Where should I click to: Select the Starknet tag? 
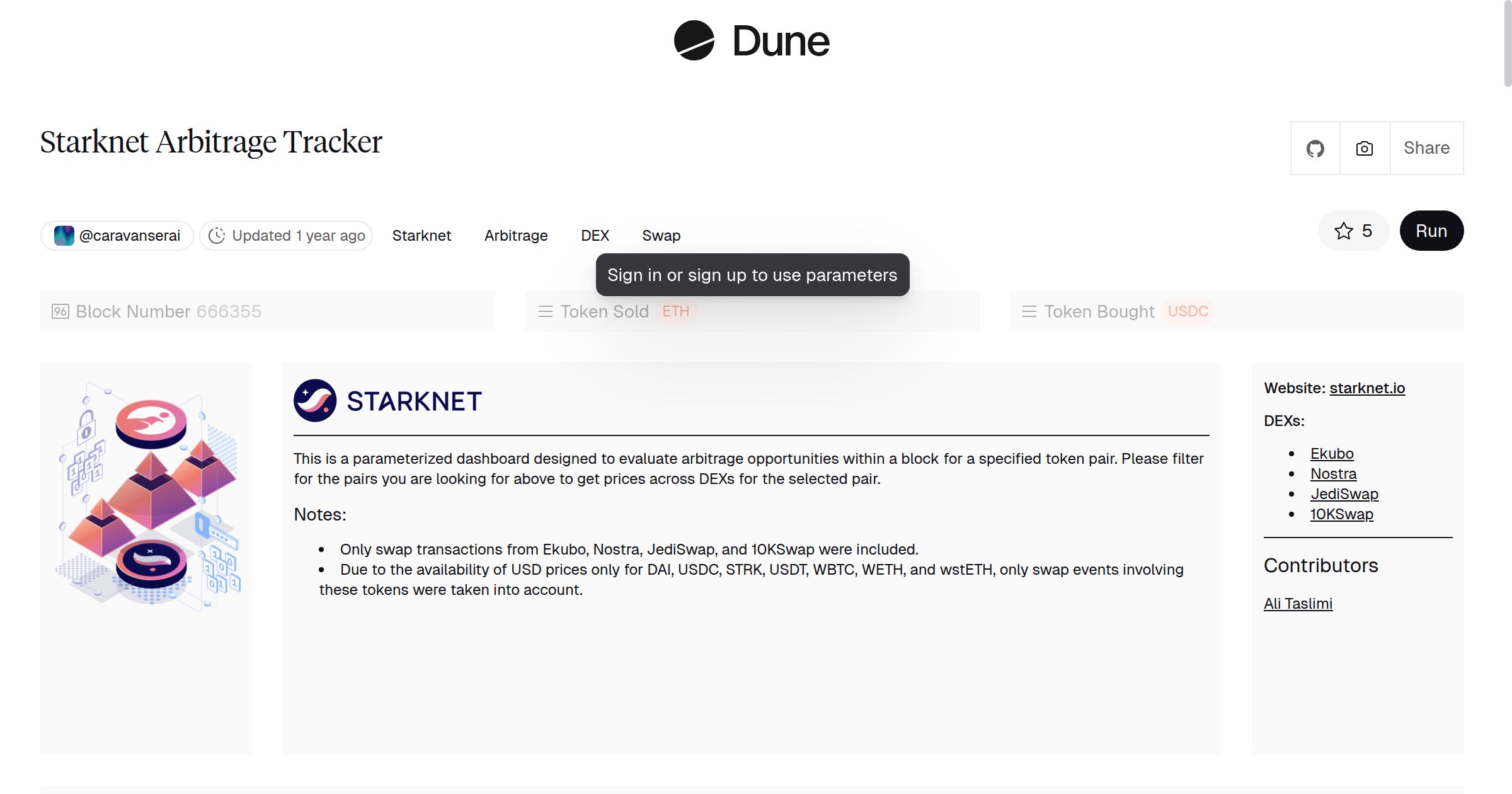[x=421, y=235]
